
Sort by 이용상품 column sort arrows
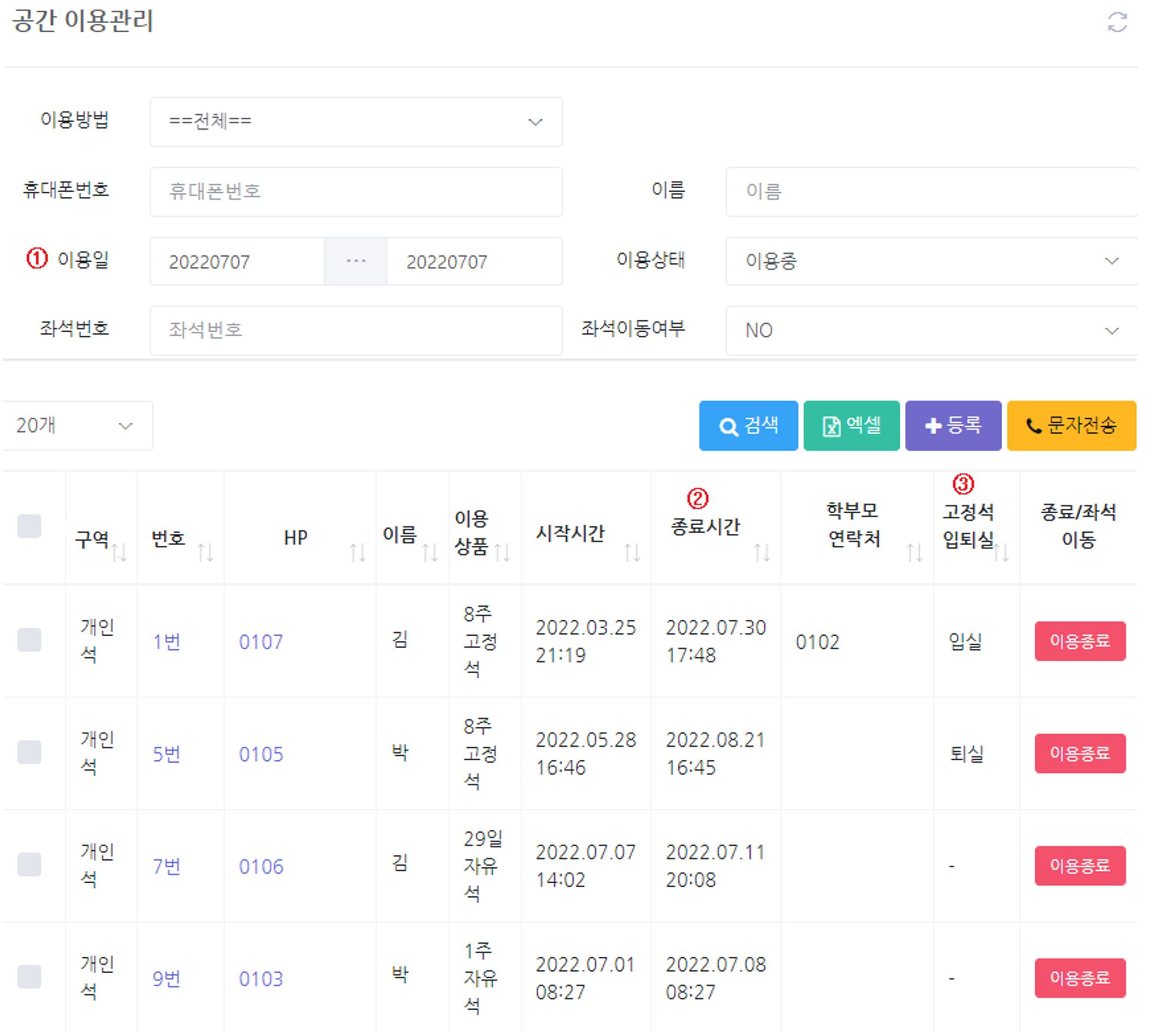pyautogui.click(x=502, y=552)
